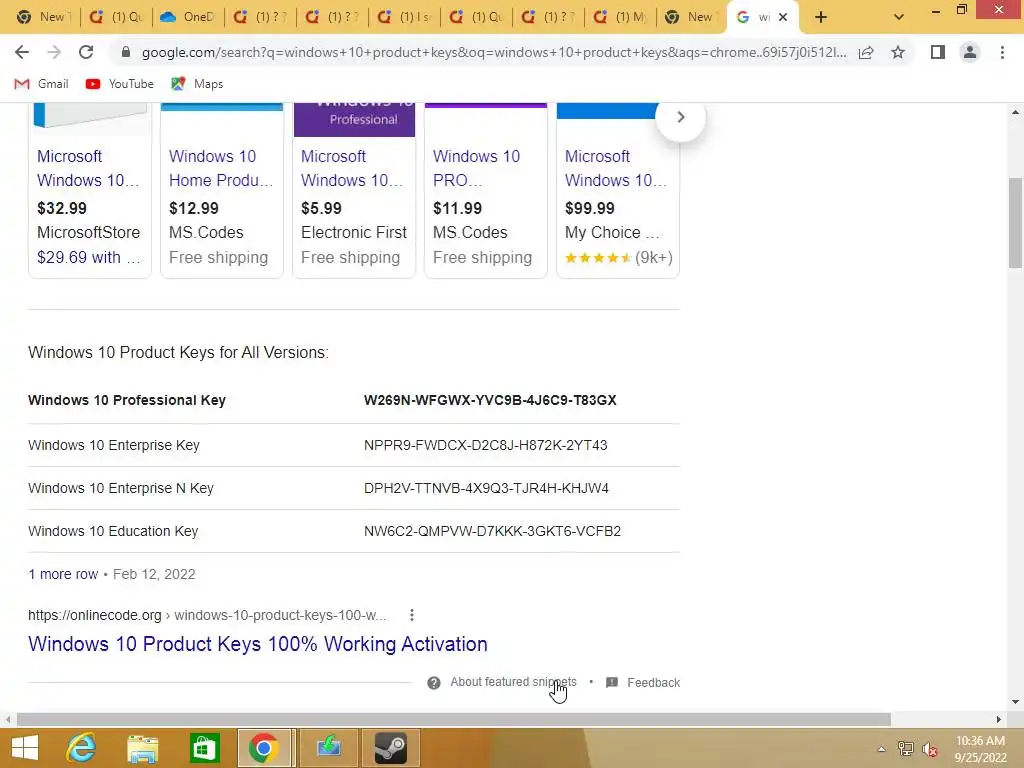This screenshot has height=768, width=1024.
Task: Open About featured snippets link
Action: [513, 682]
